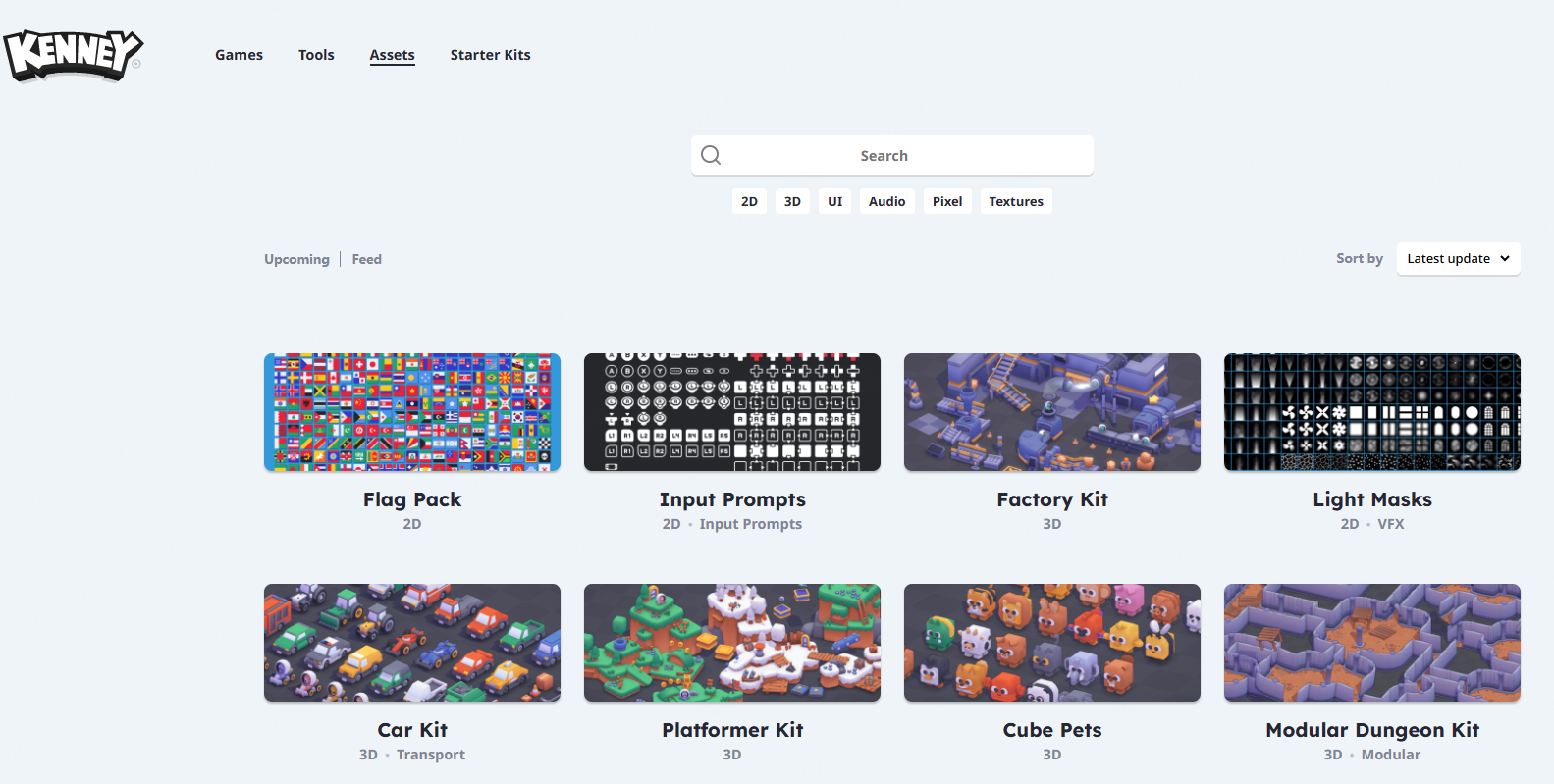Click the 3D tag under Factory Kit
The height and width of the screenshot is (784, 1554).
pos(1052,524)
